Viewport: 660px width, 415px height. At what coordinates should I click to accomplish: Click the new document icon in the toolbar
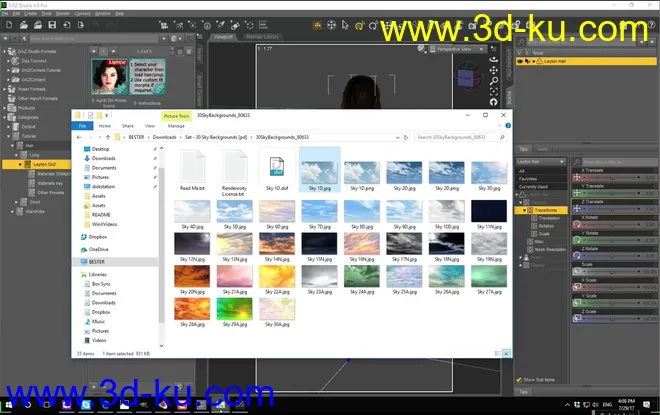coord(7,22)
